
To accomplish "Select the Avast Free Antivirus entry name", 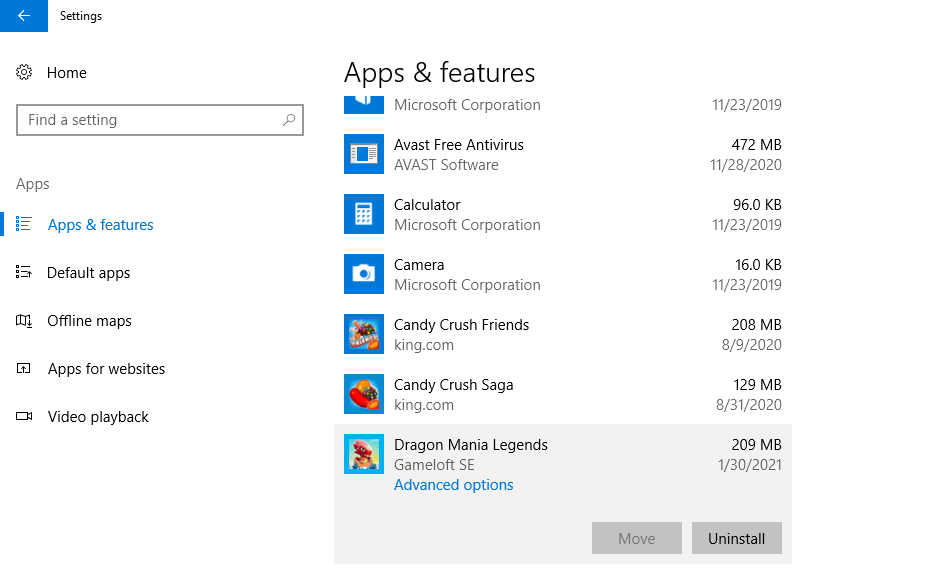I will click(458, 145).
